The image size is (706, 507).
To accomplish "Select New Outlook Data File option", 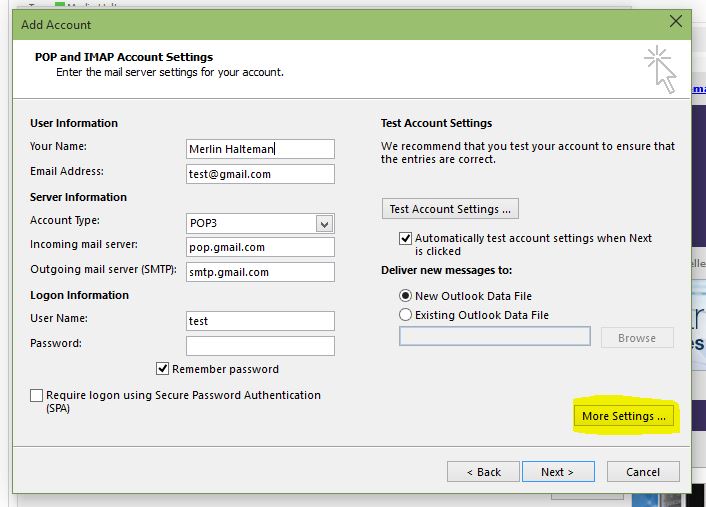I will click(x=405, y=296).
